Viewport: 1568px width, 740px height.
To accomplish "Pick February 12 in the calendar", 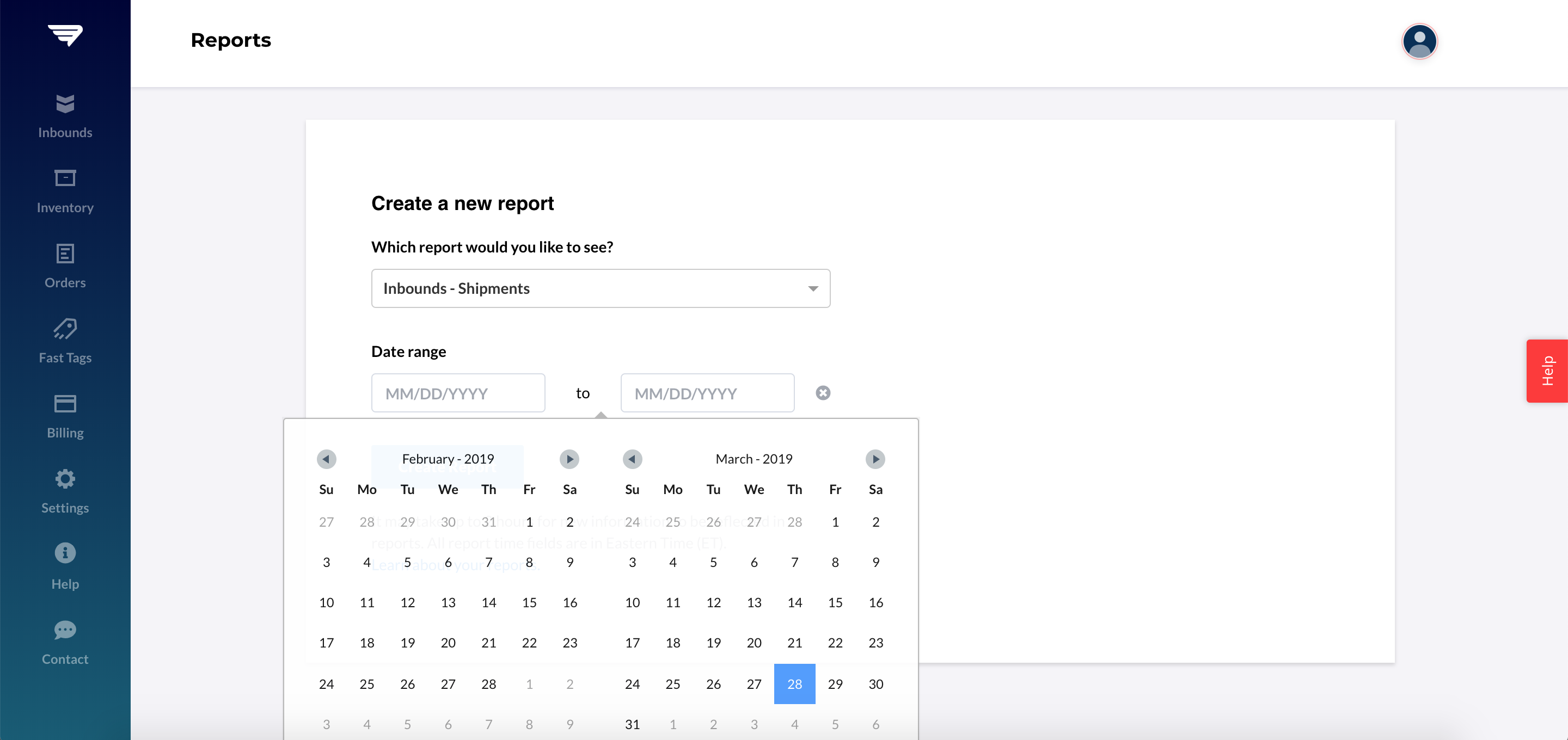I will 408,602.
